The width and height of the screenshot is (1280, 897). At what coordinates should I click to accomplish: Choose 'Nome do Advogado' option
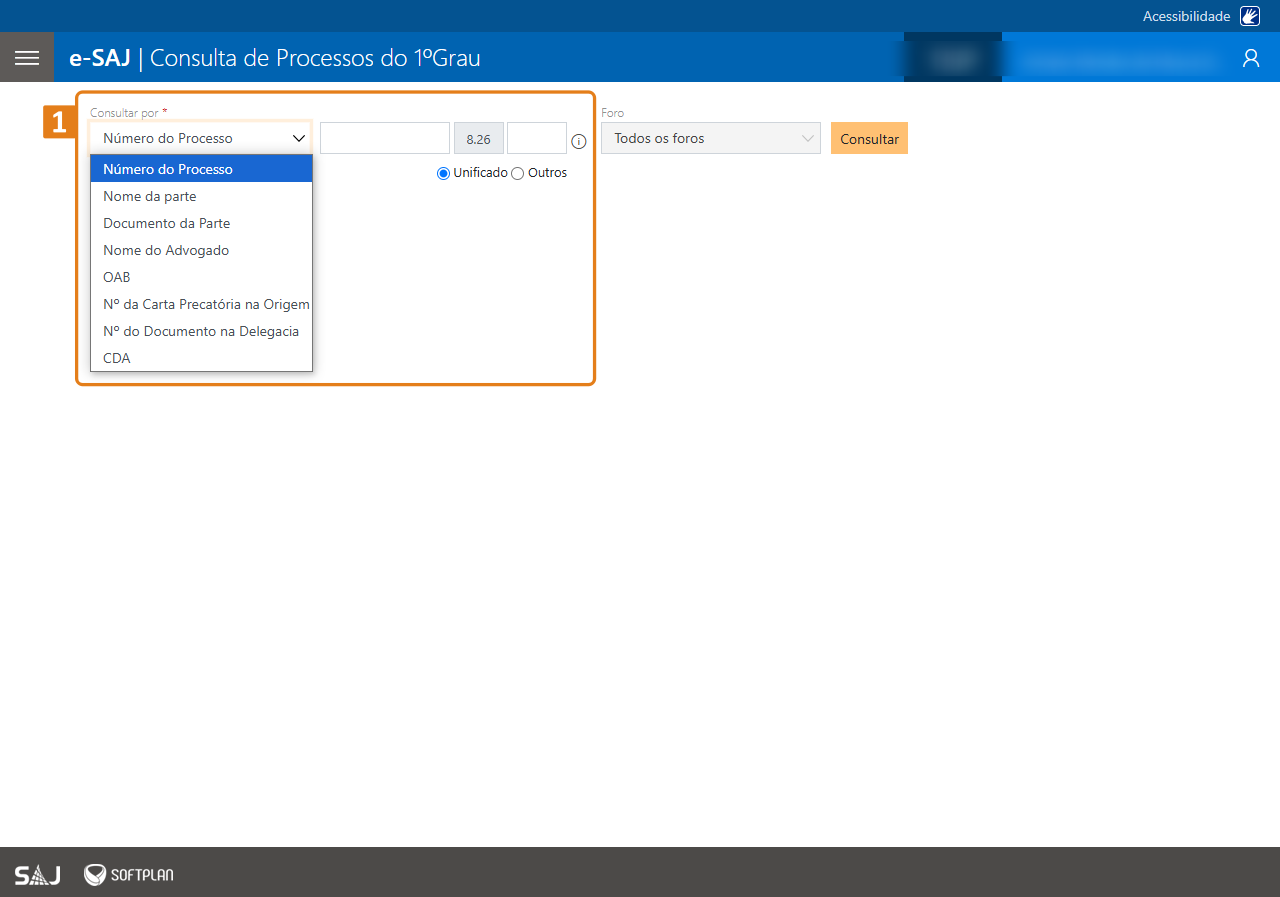coord(201,250)
